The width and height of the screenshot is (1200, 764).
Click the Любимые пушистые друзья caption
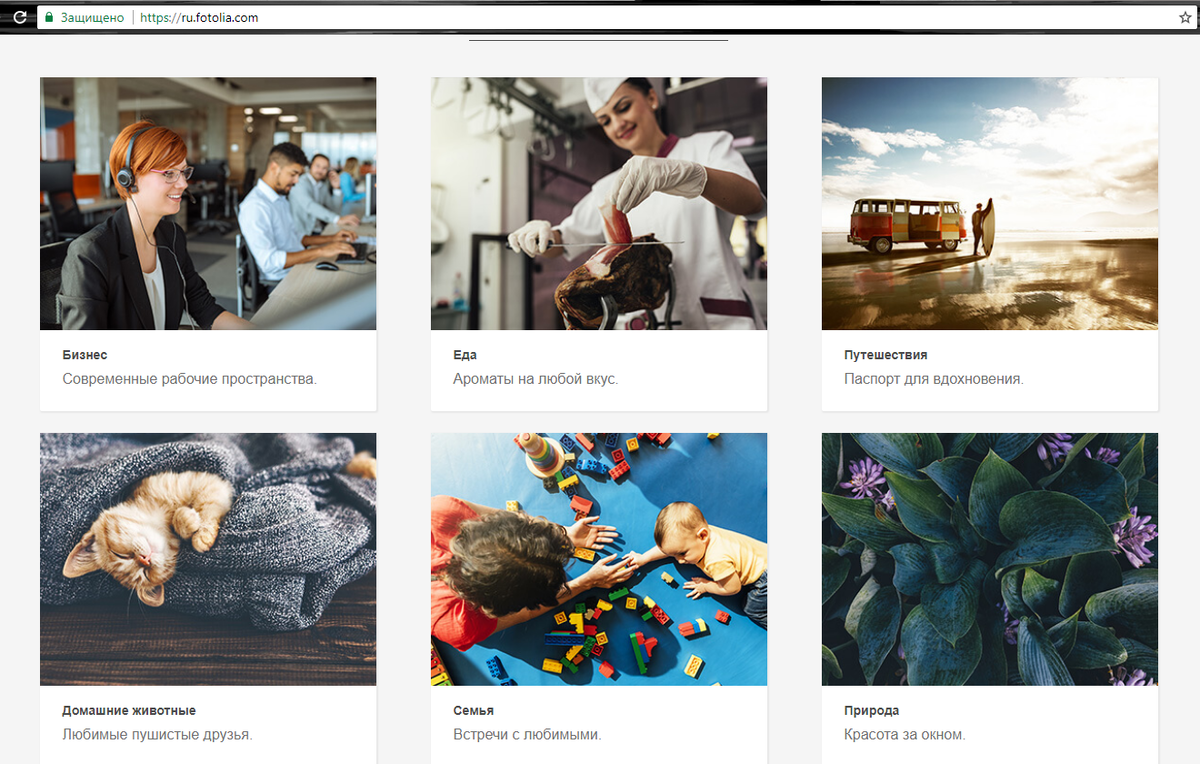[x=157, y=735]
